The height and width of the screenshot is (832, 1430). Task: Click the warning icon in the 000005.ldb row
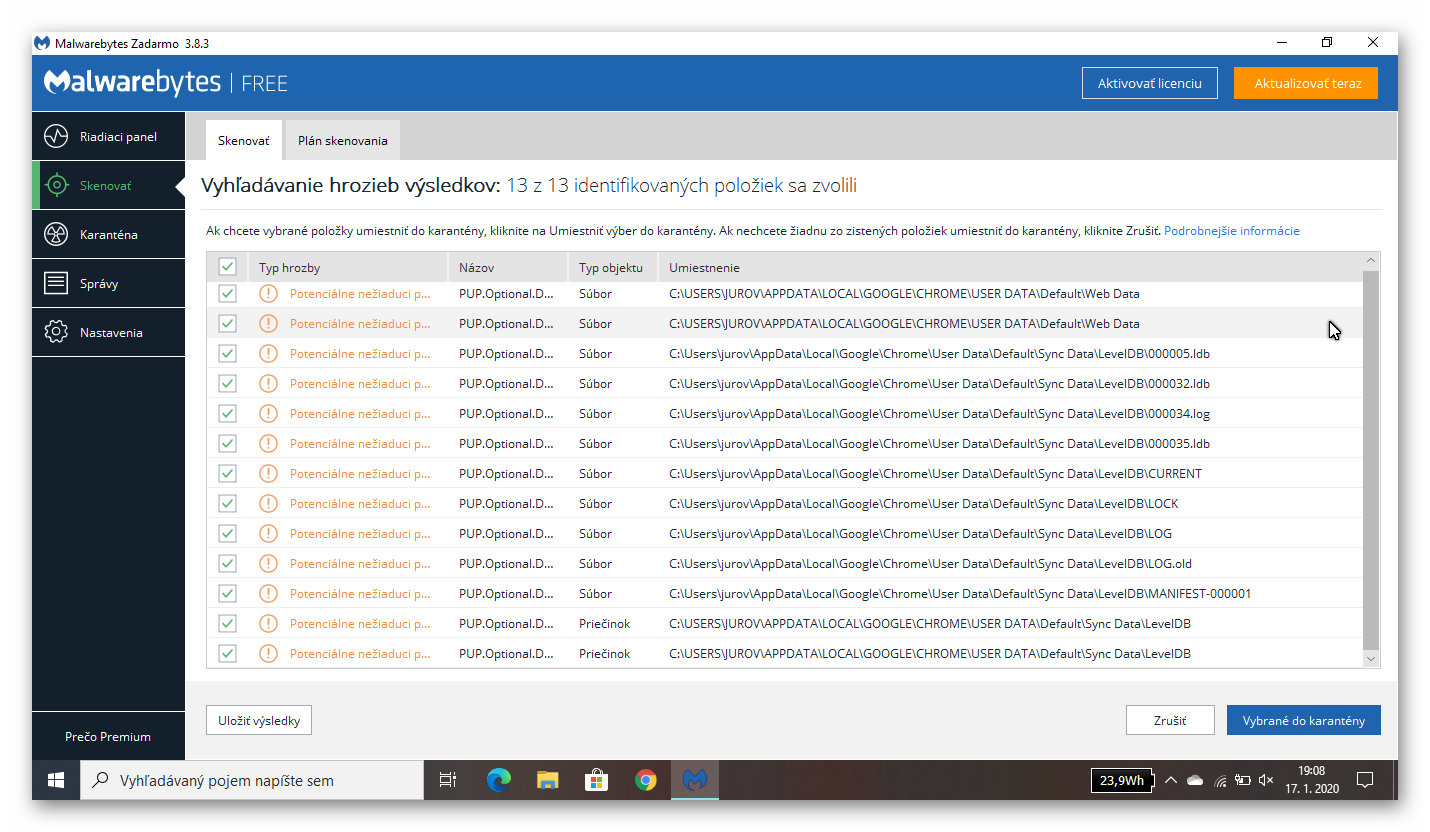pos(268,353)
